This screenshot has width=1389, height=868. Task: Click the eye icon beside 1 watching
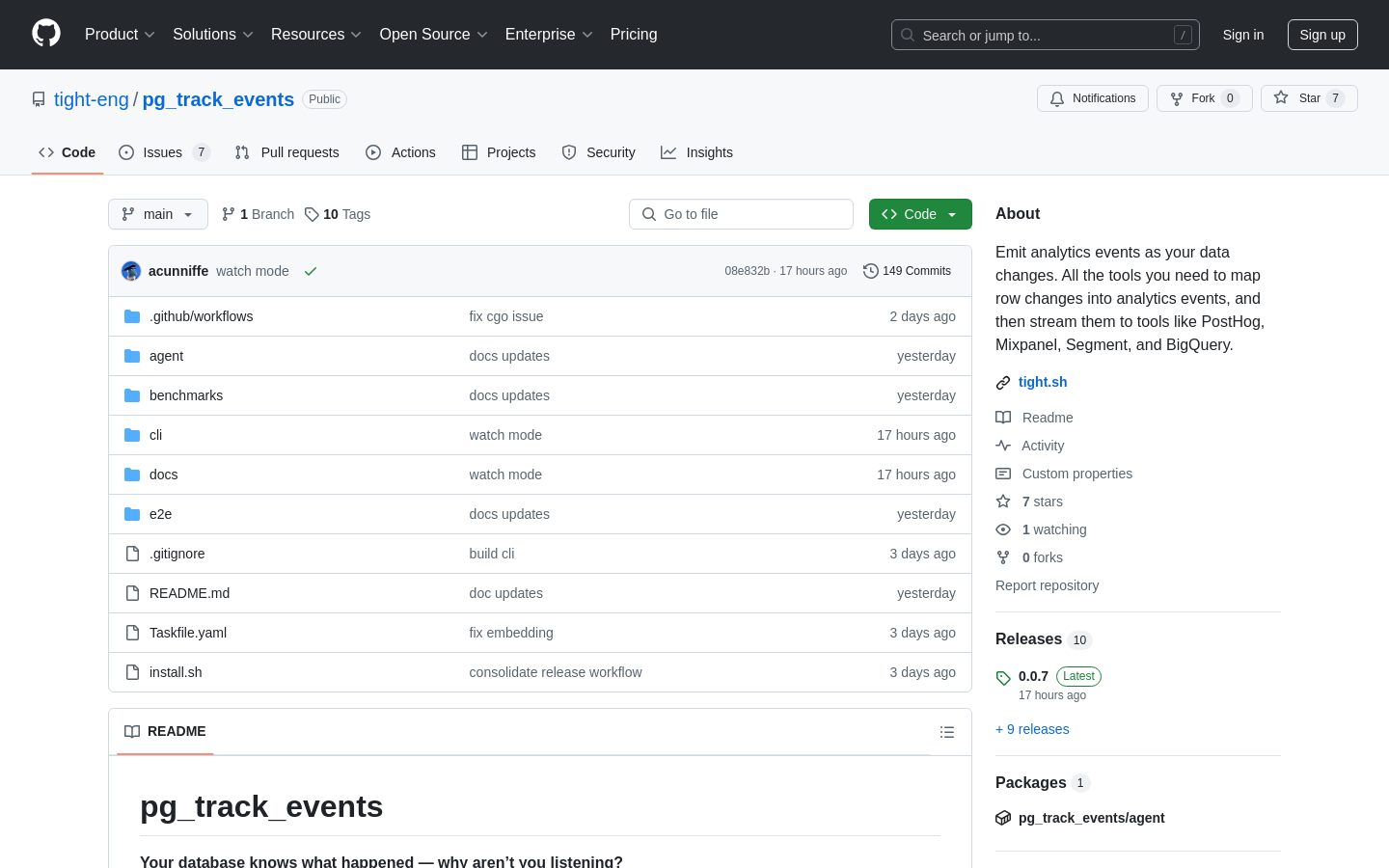[x=1003, y=529]
